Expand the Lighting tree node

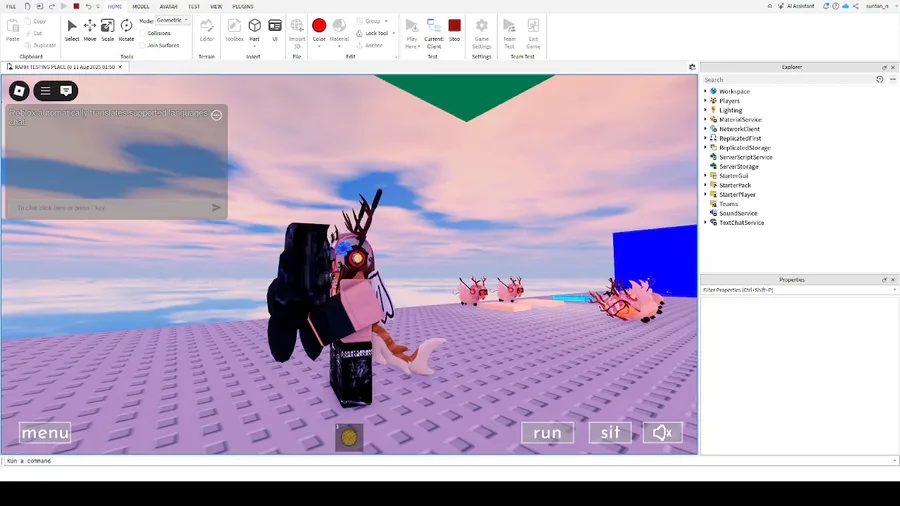click(705, 110)
